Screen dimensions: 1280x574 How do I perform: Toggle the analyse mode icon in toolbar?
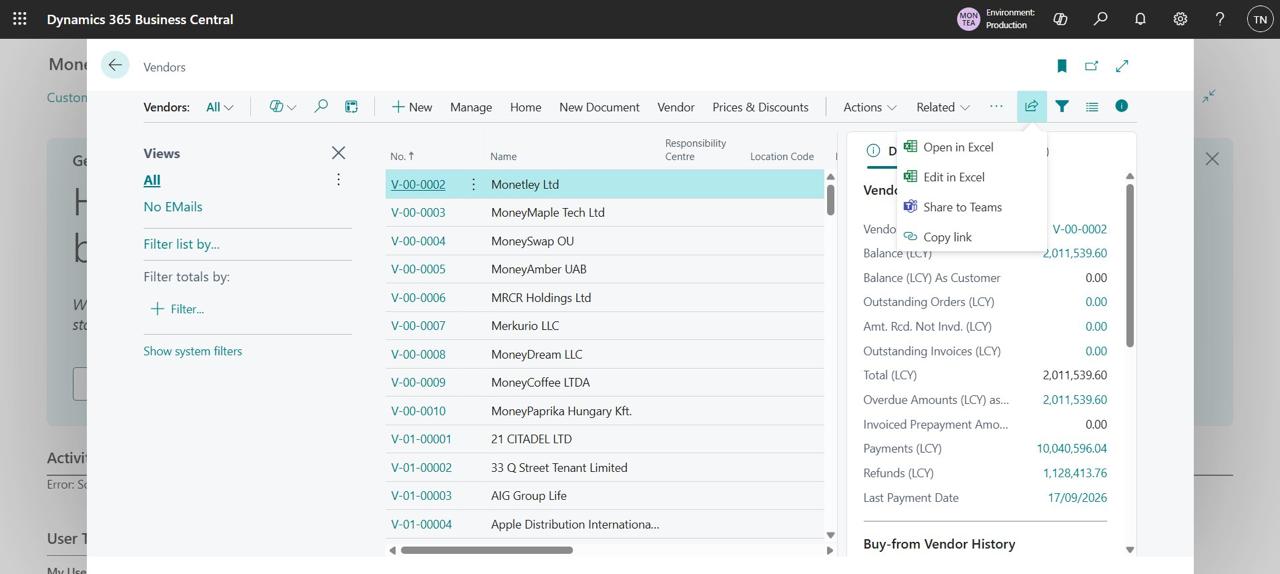coord(351,106)
